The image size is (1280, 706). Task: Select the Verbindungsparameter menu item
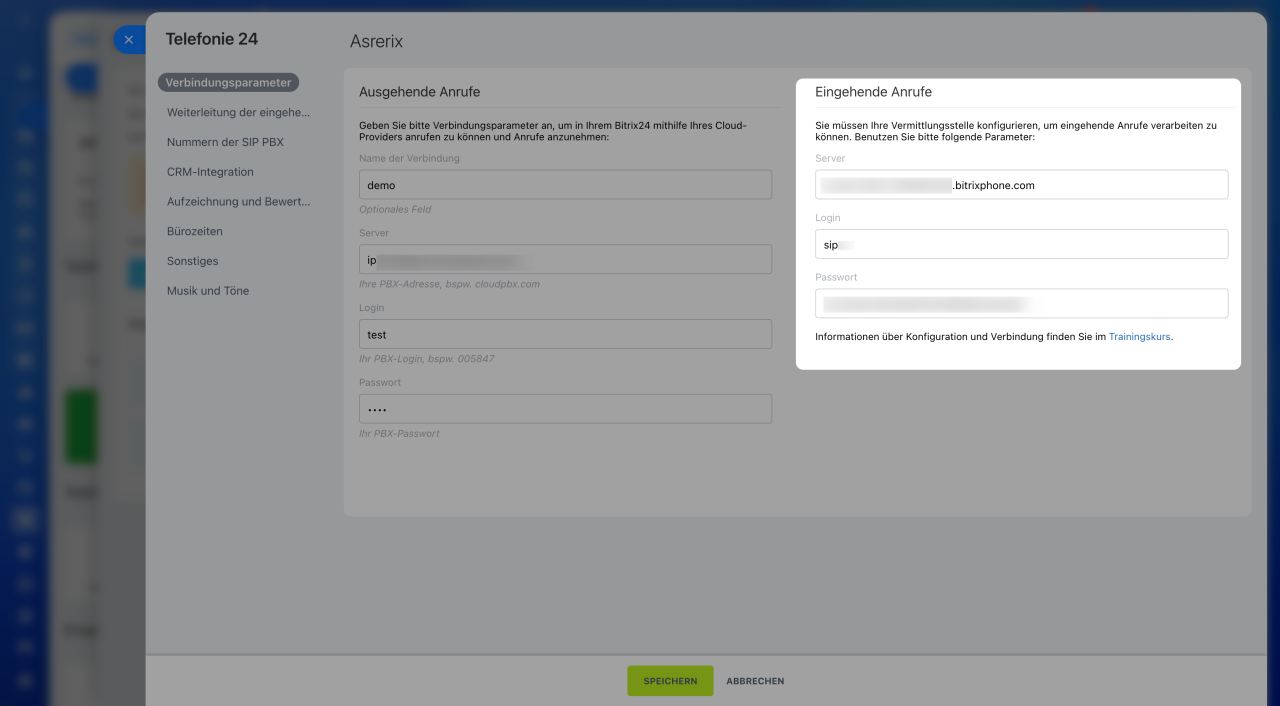229,83
